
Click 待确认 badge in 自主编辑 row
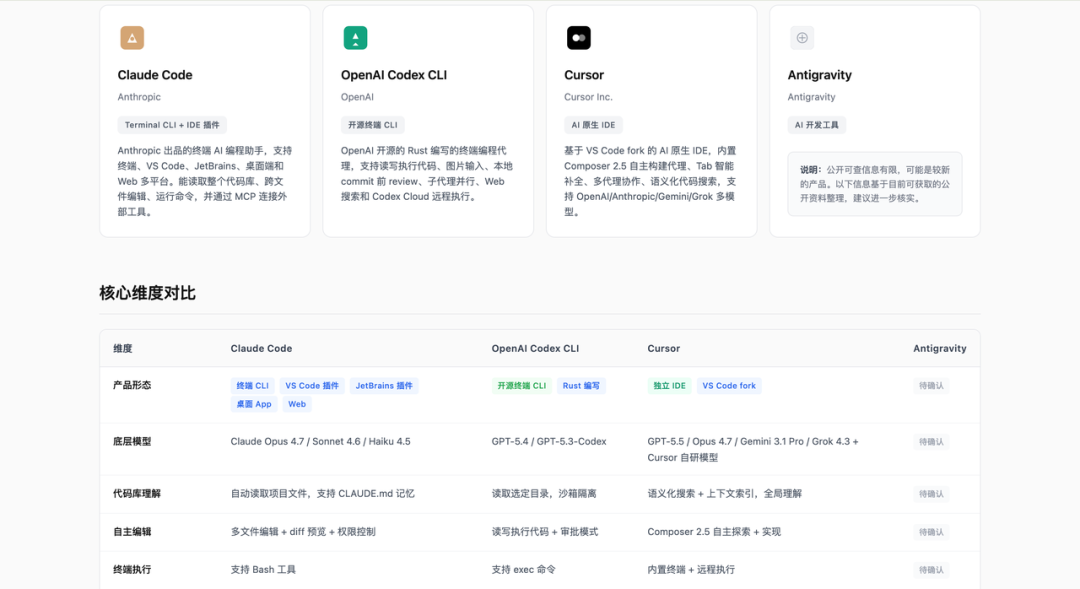931,532
